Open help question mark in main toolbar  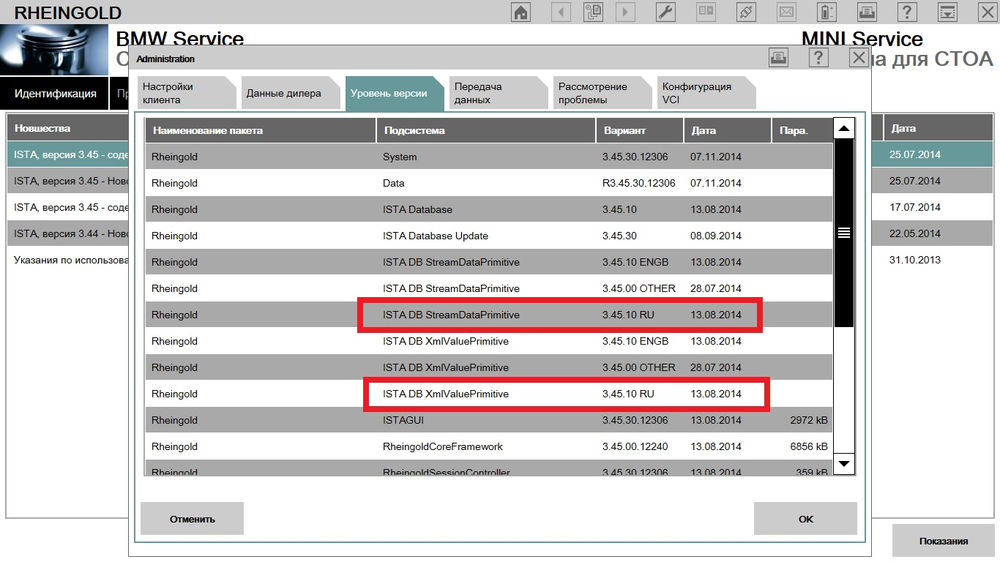(907, 12)
